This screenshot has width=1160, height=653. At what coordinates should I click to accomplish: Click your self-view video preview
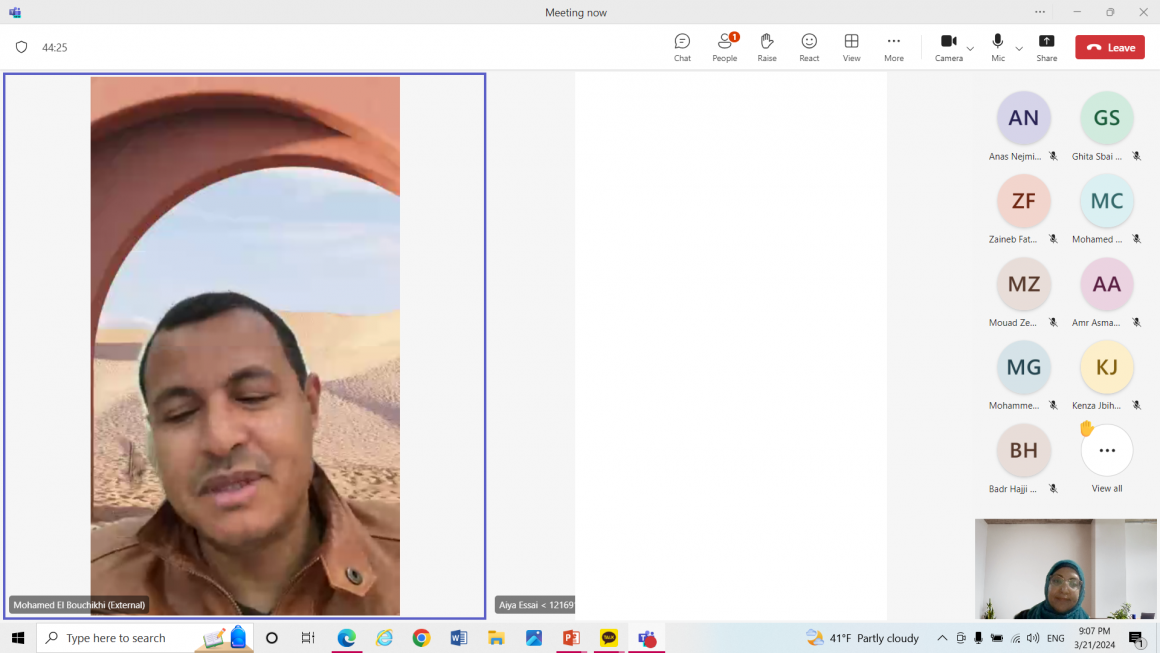[x=1065, y=569]
